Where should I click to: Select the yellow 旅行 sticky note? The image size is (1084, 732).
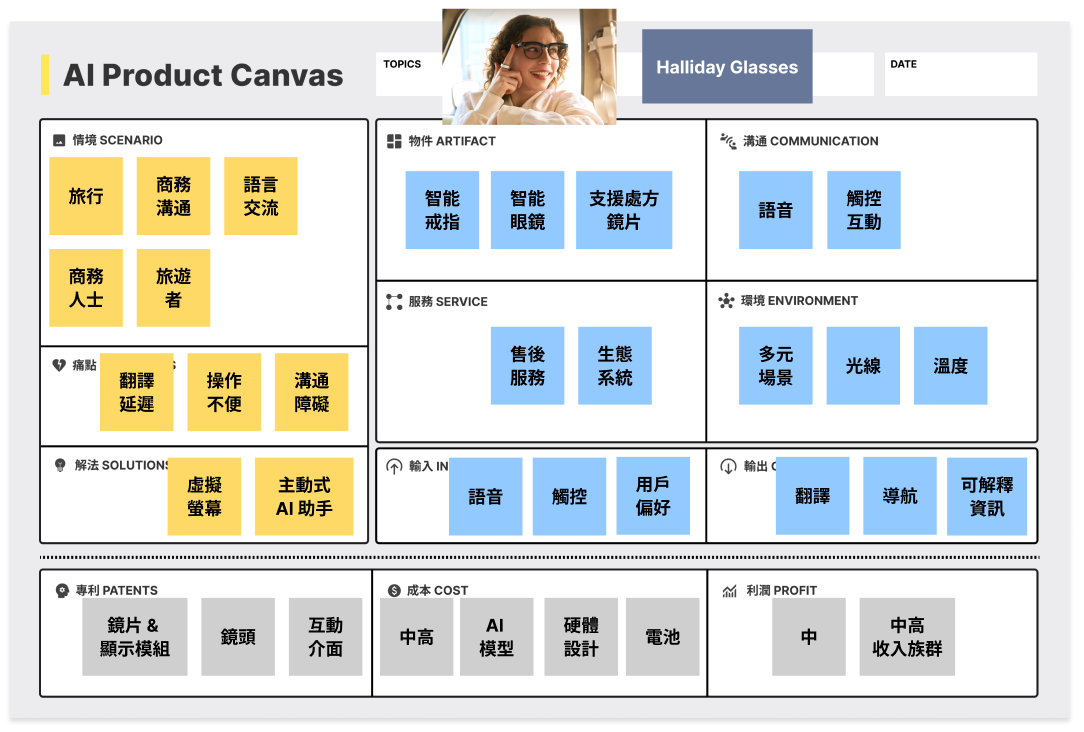86,196
